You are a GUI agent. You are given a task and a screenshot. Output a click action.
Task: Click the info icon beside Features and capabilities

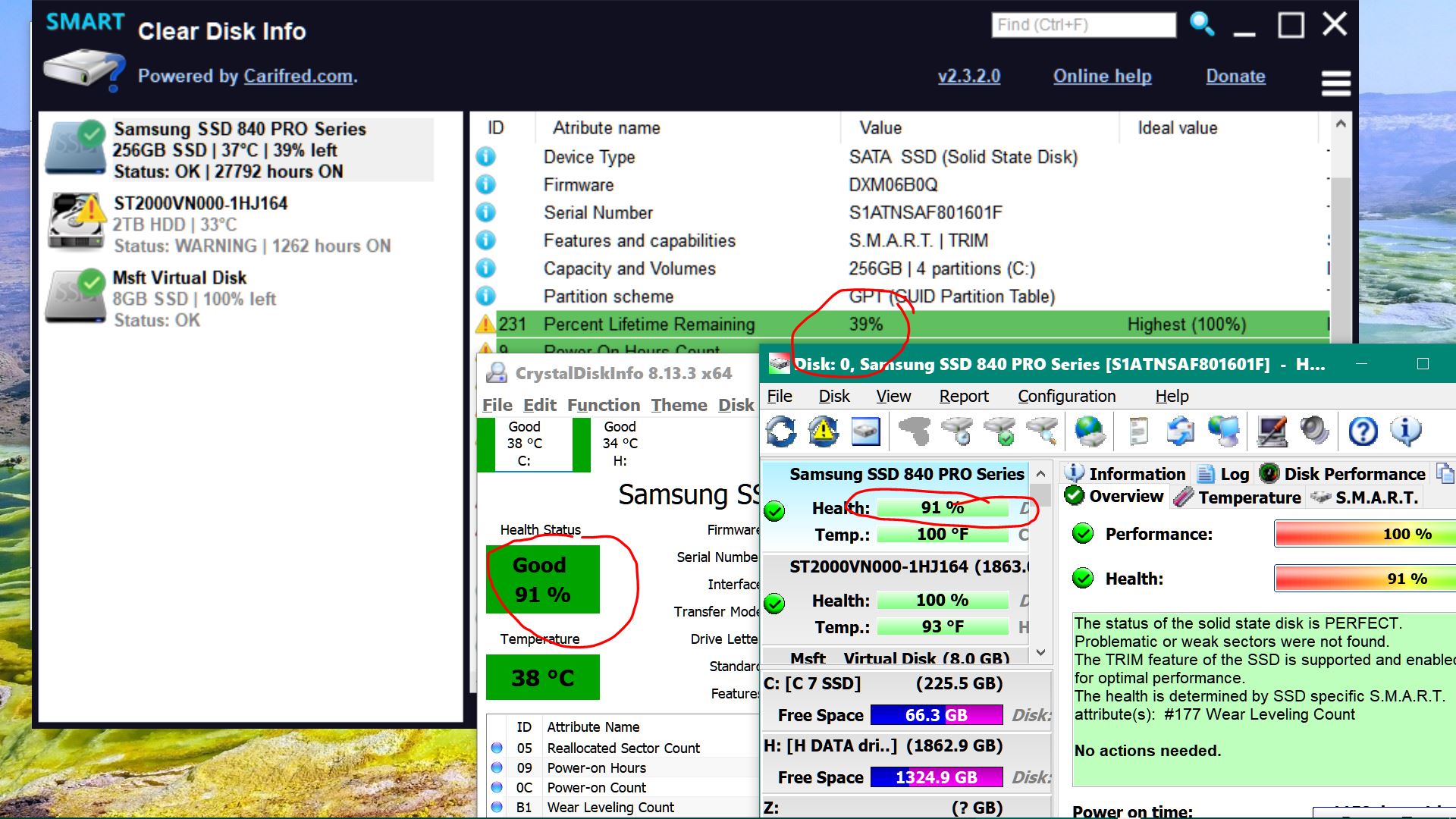point(485,240)
